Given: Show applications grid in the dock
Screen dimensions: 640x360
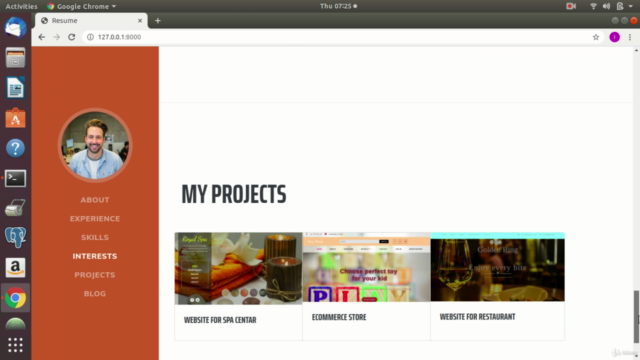Looking at the screenshot, I should (16, 345).
